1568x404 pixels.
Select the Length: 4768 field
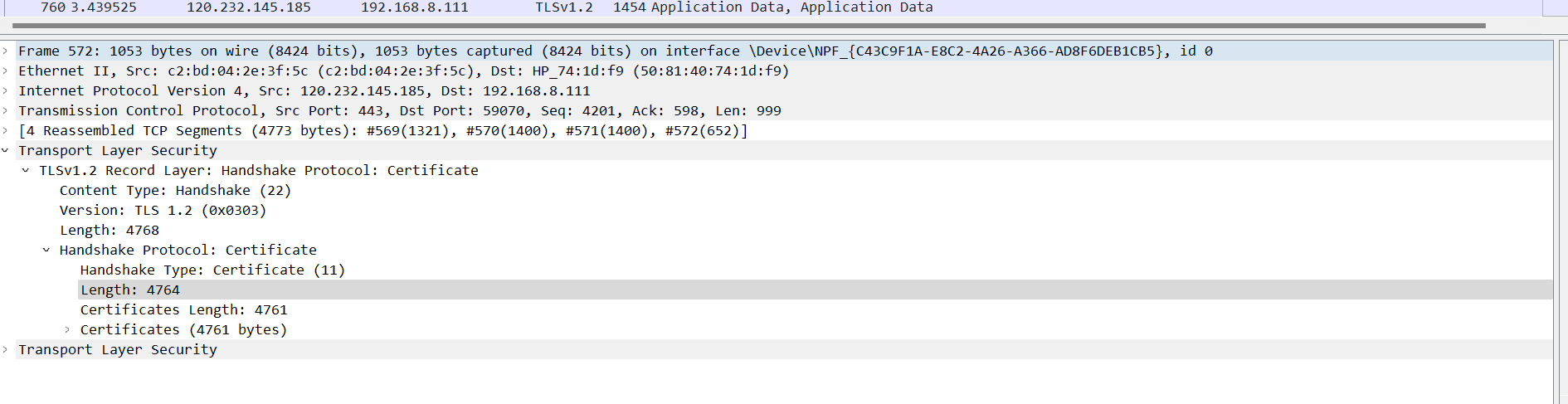pos(109,231)
